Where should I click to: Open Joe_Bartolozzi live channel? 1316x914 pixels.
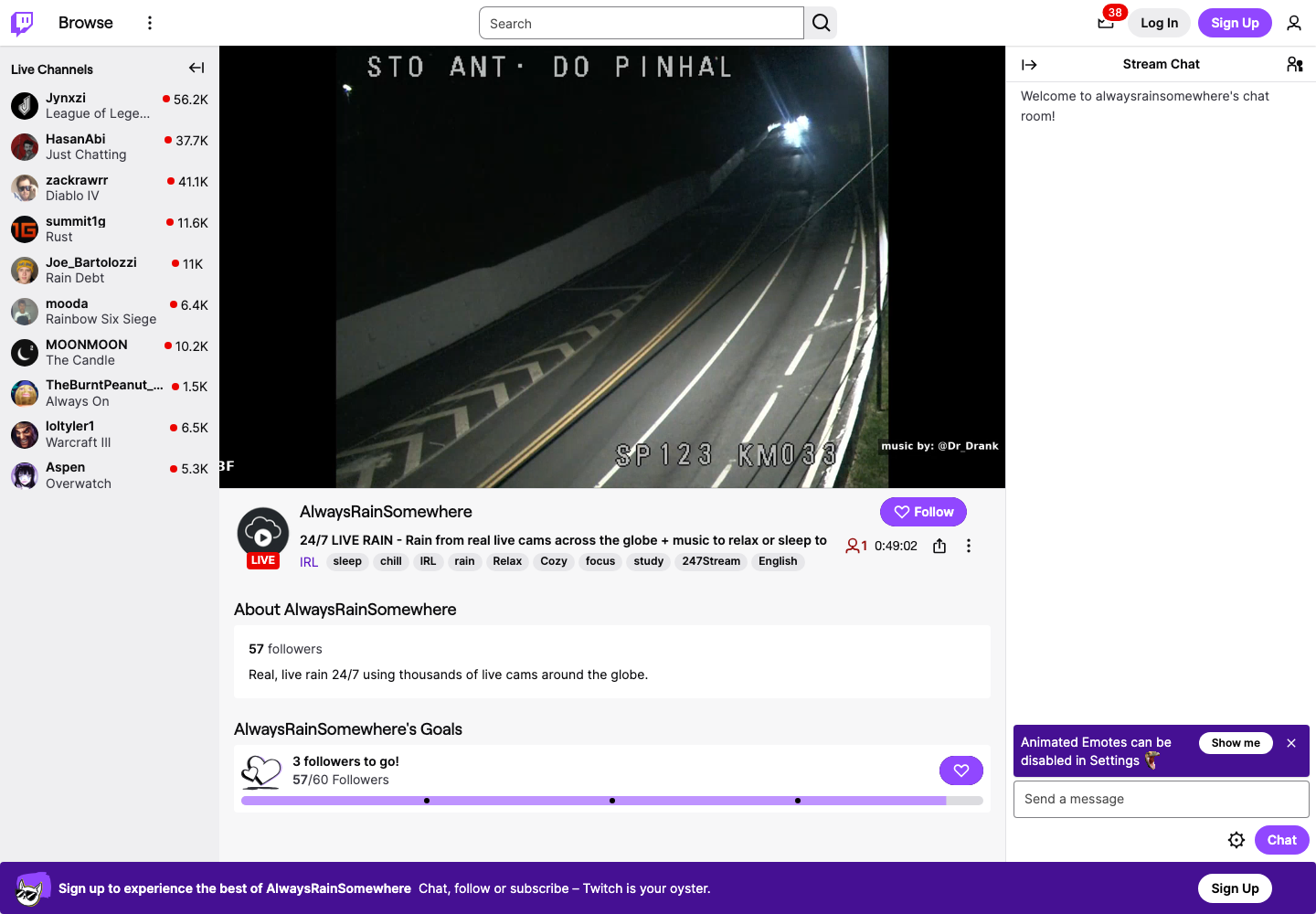click(x=110, y=271)
